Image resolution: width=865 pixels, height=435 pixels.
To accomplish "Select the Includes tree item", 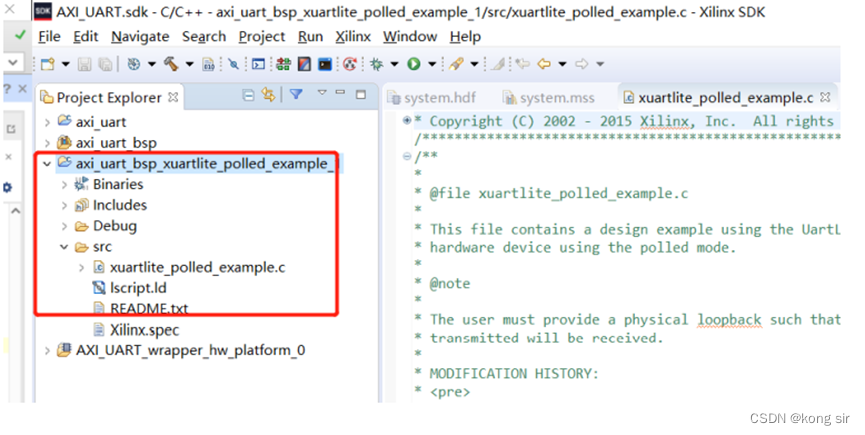I will point(111,205).
